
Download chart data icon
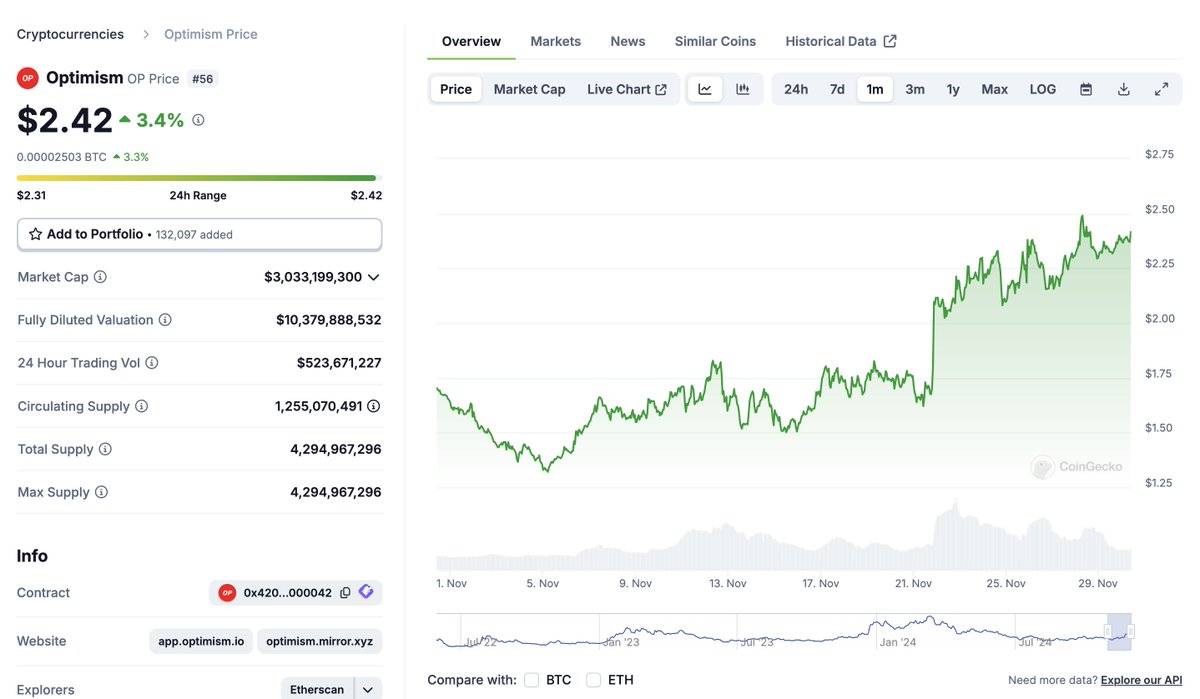(x=1124, y=89)
